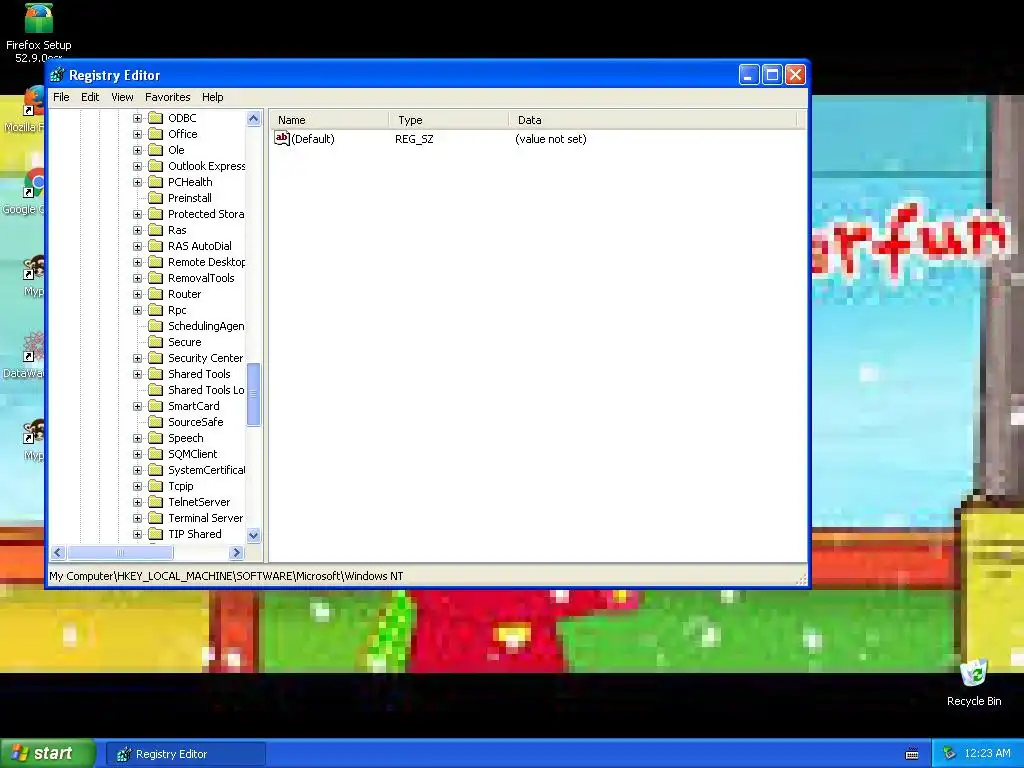This screenshot has height=768, width=1024.
Task: Click the (Default) string value icon
Action: (281, 138)
